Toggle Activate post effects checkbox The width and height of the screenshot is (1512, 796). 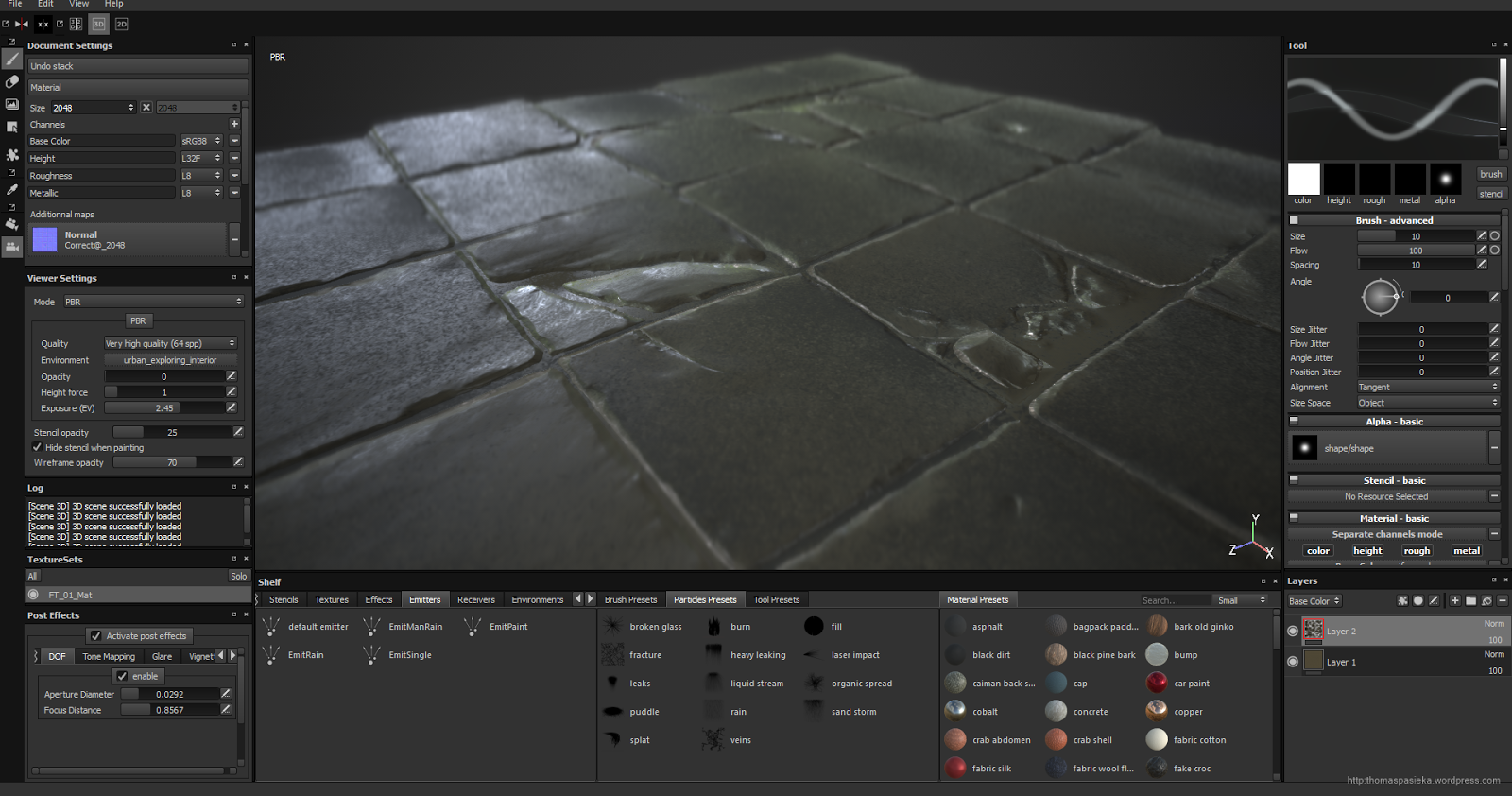pyautogui.click(x=95, y=636)
